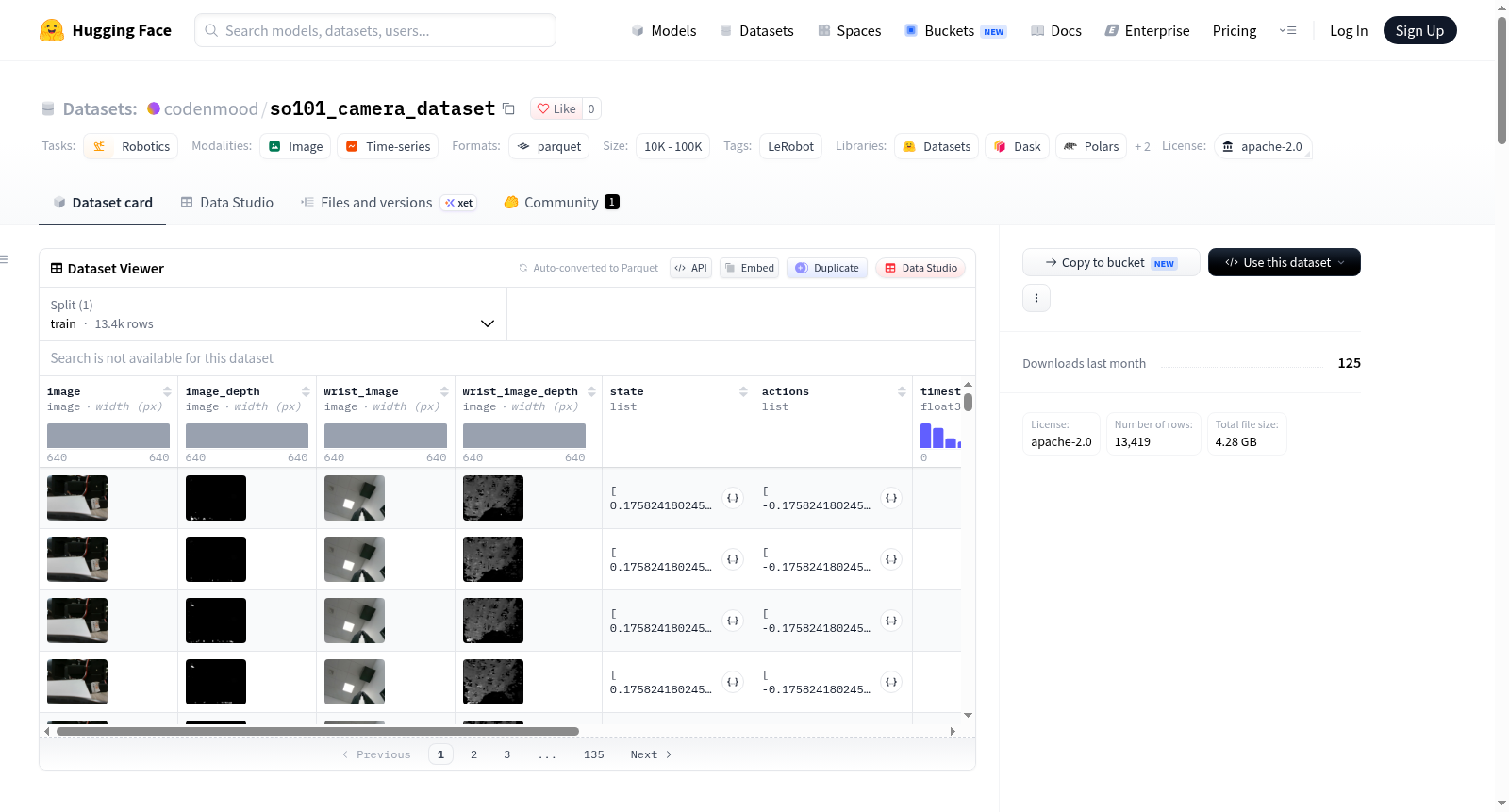Click Copy to bucket button
This screenshot has height=812, width=1509.
click(x=1111, y=262)
